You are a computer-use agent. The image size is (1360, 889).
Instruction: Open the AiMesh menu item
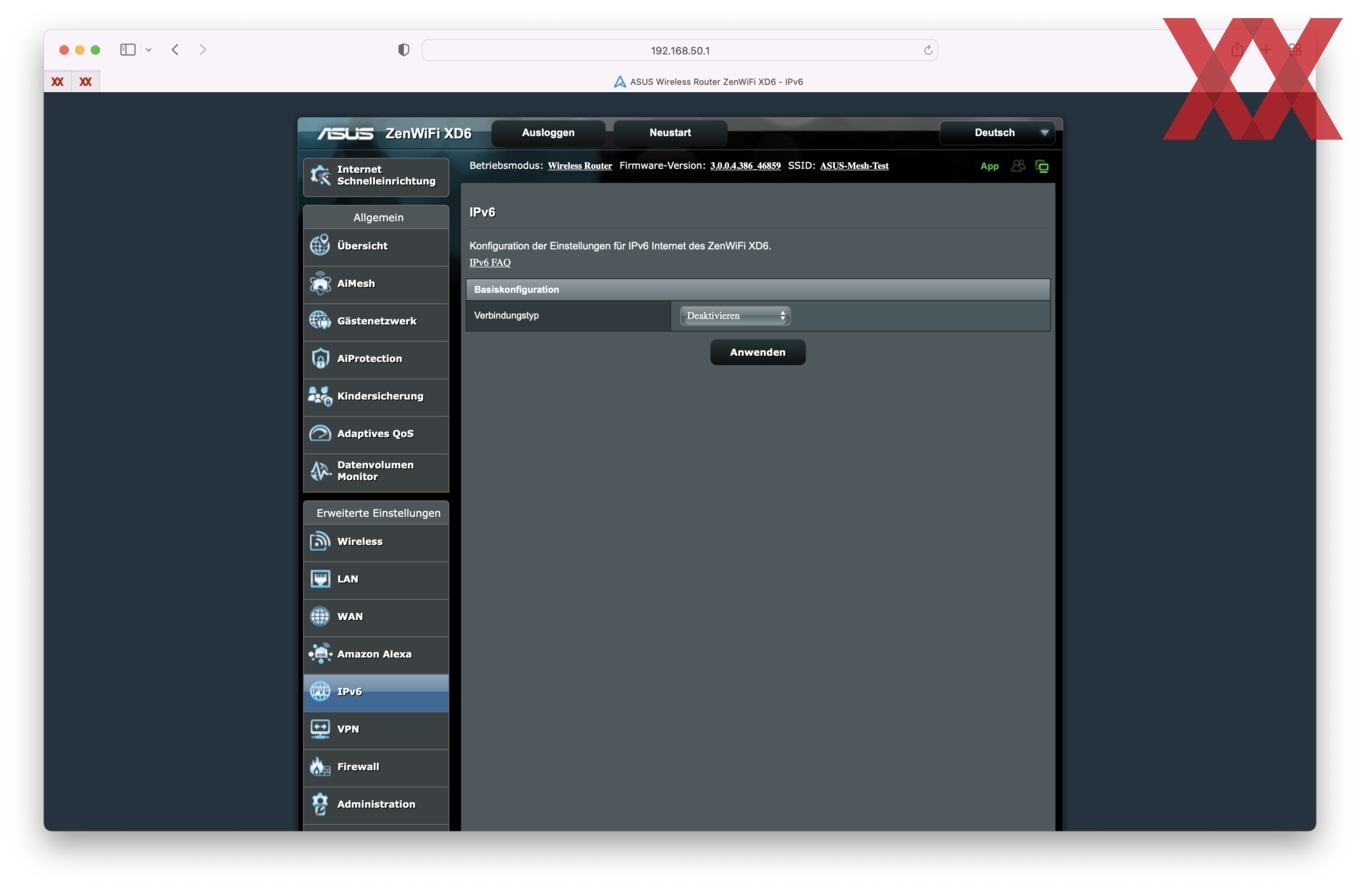pyautogui.click(x=376, y=284)
